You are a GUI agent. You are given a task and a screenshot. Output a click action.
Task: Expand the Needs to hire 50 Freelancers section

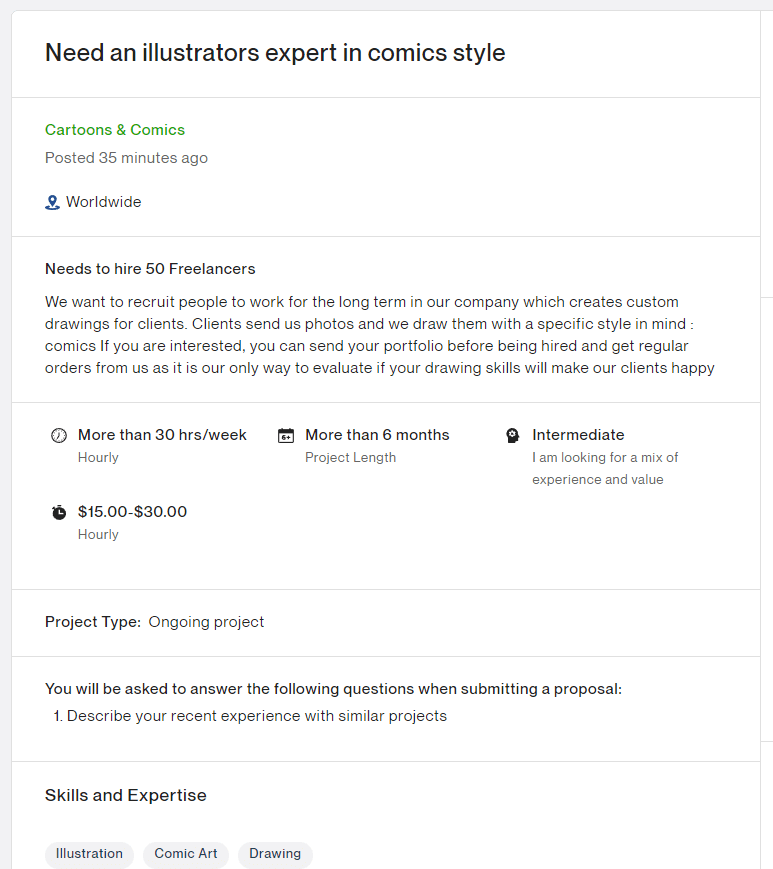click(x=148, y=269)
